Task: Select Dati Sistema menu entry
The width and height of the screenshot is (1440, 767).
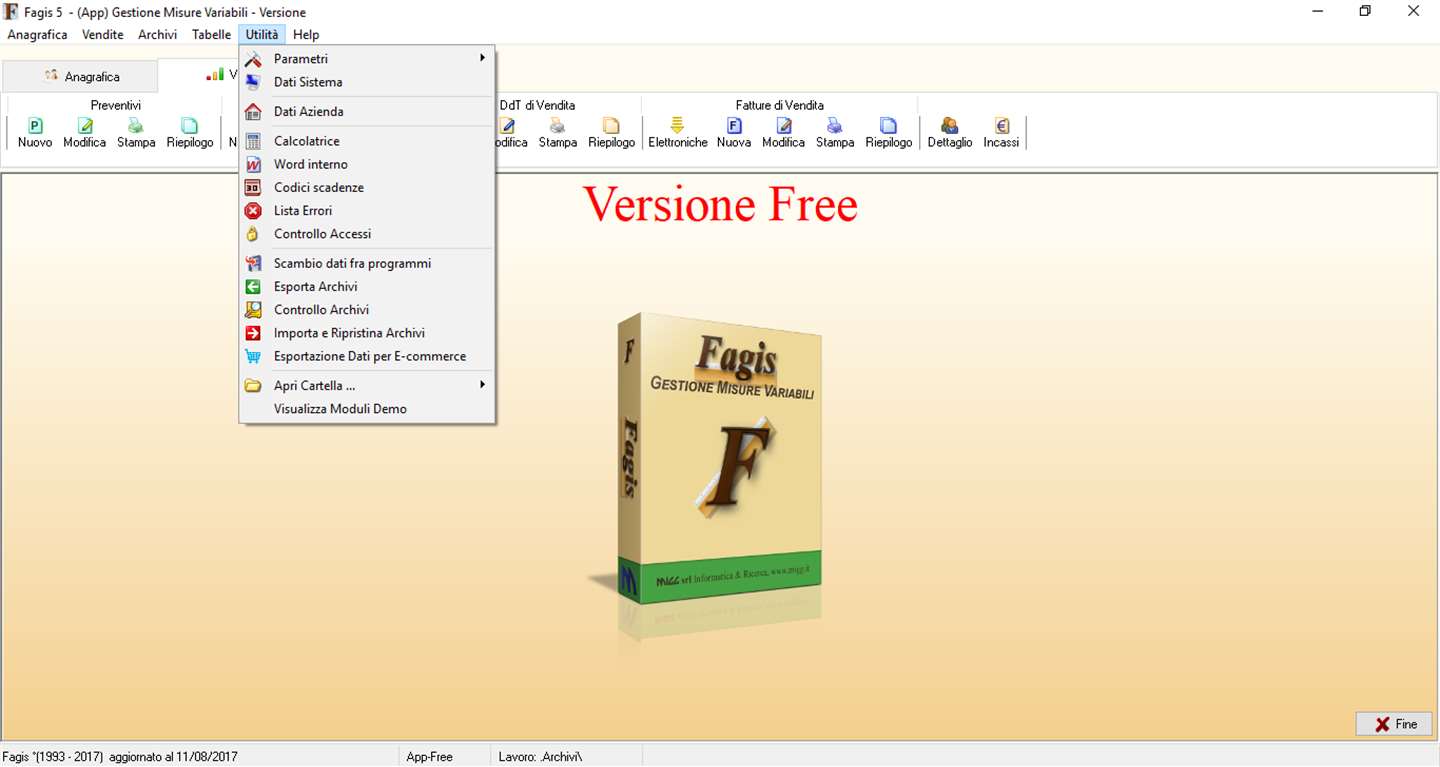Action: point(367,82)
